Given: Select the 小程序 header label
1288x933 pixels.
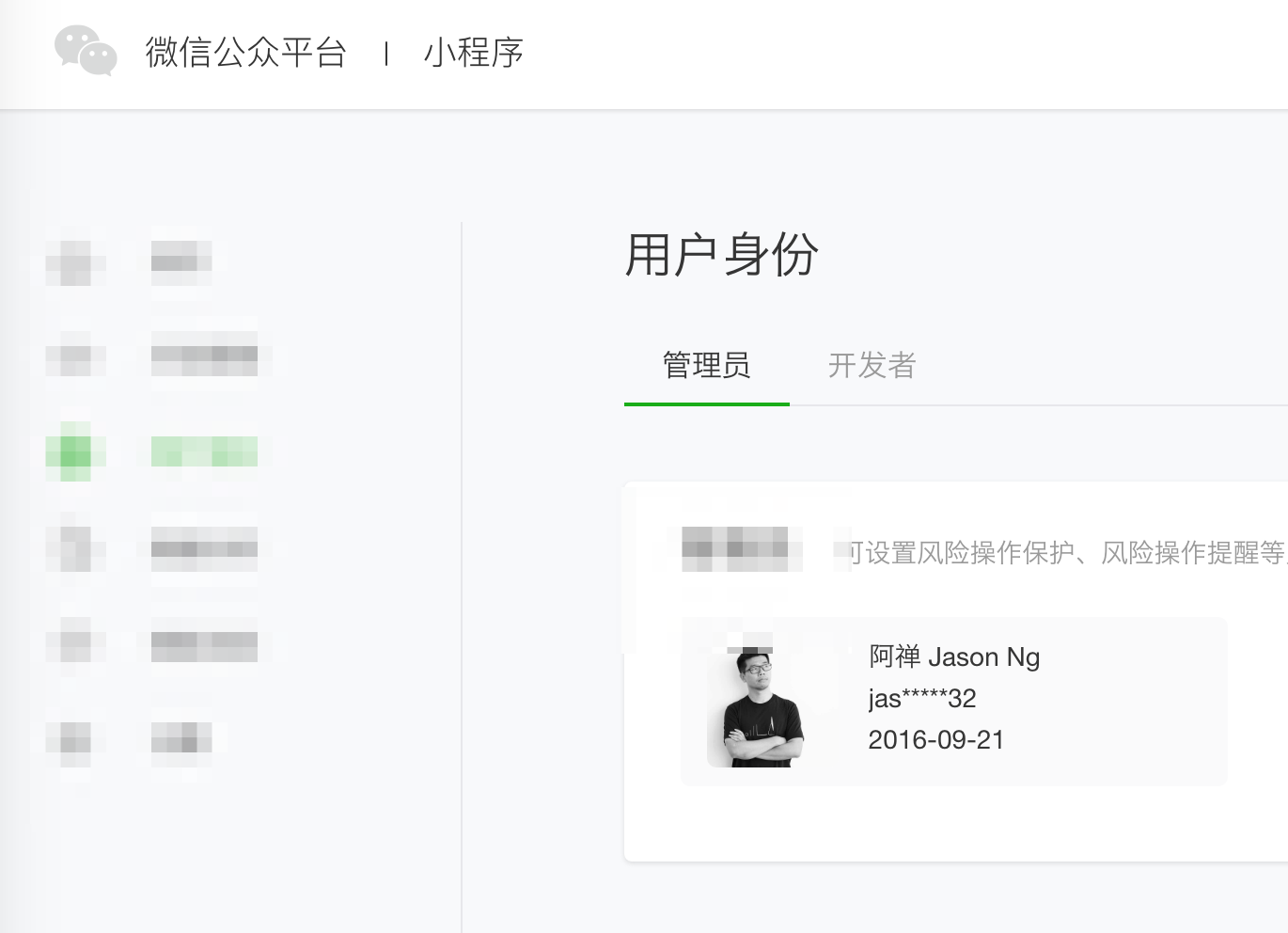Looking at the screenshot, I should pos(474,53).
